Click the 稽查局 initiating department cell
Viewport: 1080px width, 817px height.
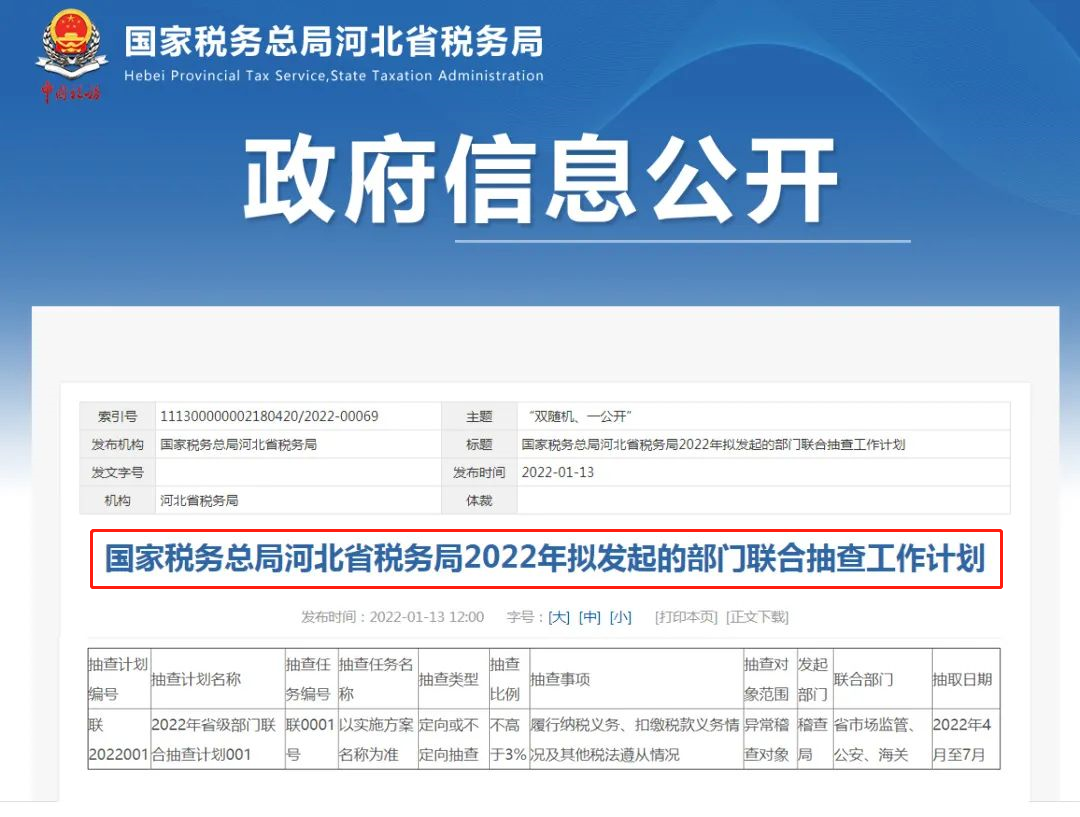pyautogui.click(x=814, y=740)
